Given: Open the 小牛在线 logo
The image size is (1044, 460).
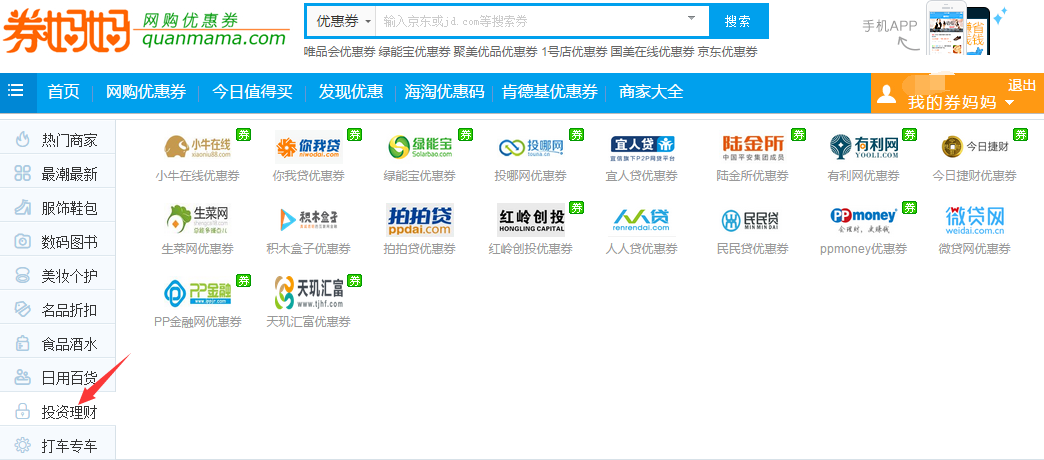Looking at the screenshot, I should tap(198, 146).
